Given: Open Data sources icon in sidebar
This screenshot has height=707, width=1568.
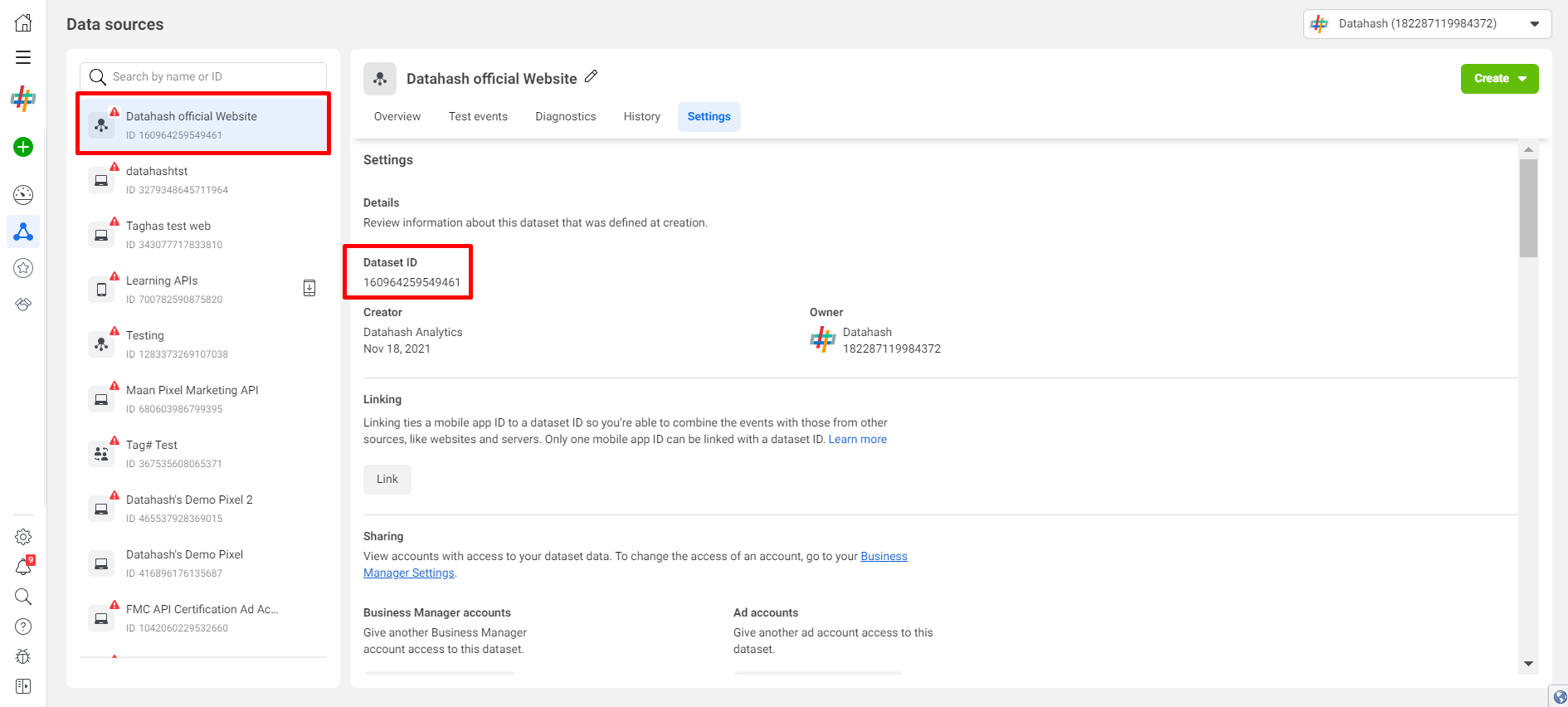Looking at the screenshot, I should point(23,232).
